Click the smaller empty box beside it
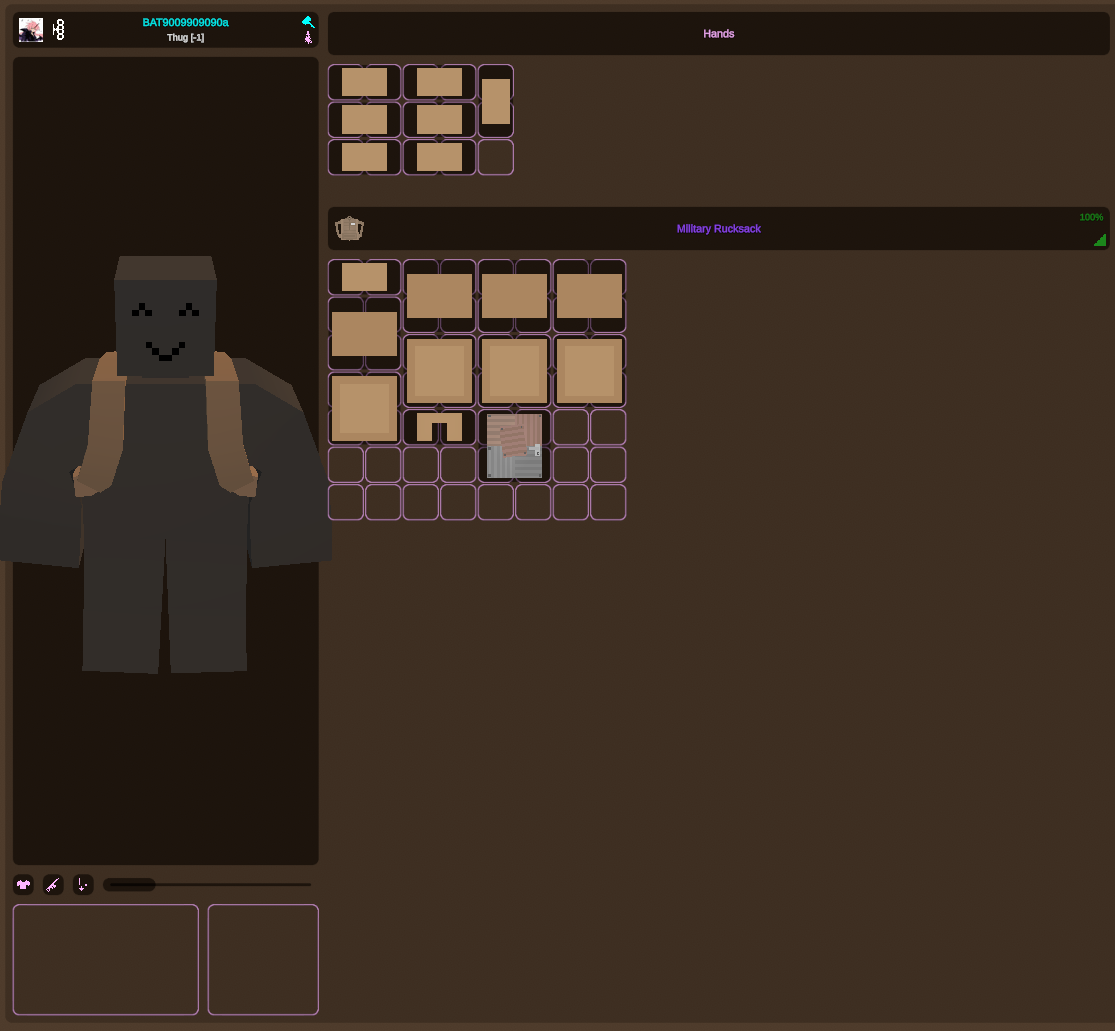This screenshot has height=1031, width=1115. [263, 959]
